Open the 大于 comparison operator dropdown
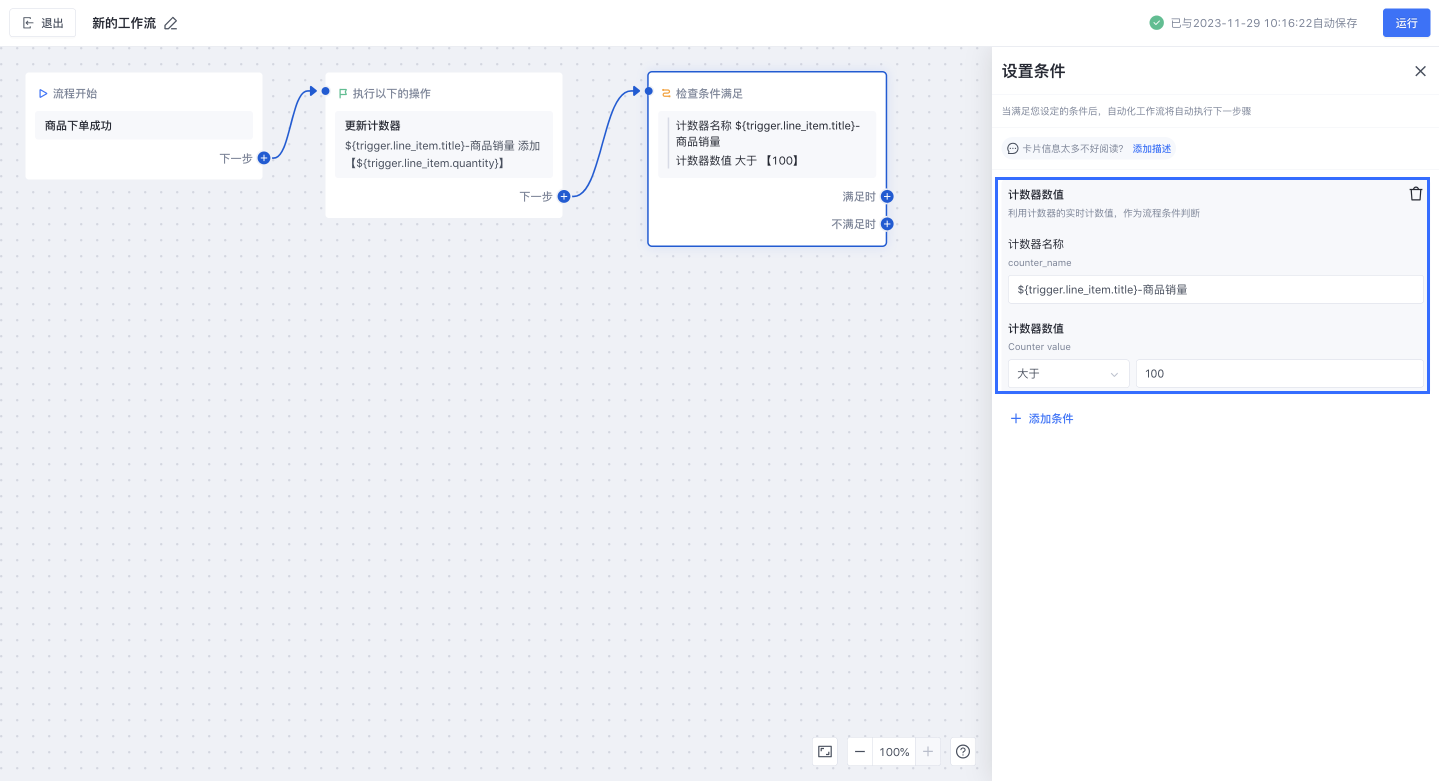Image resolution: width=1439 pixels, height=781 pixels. pyautogui.click(x=1068, y=374)
